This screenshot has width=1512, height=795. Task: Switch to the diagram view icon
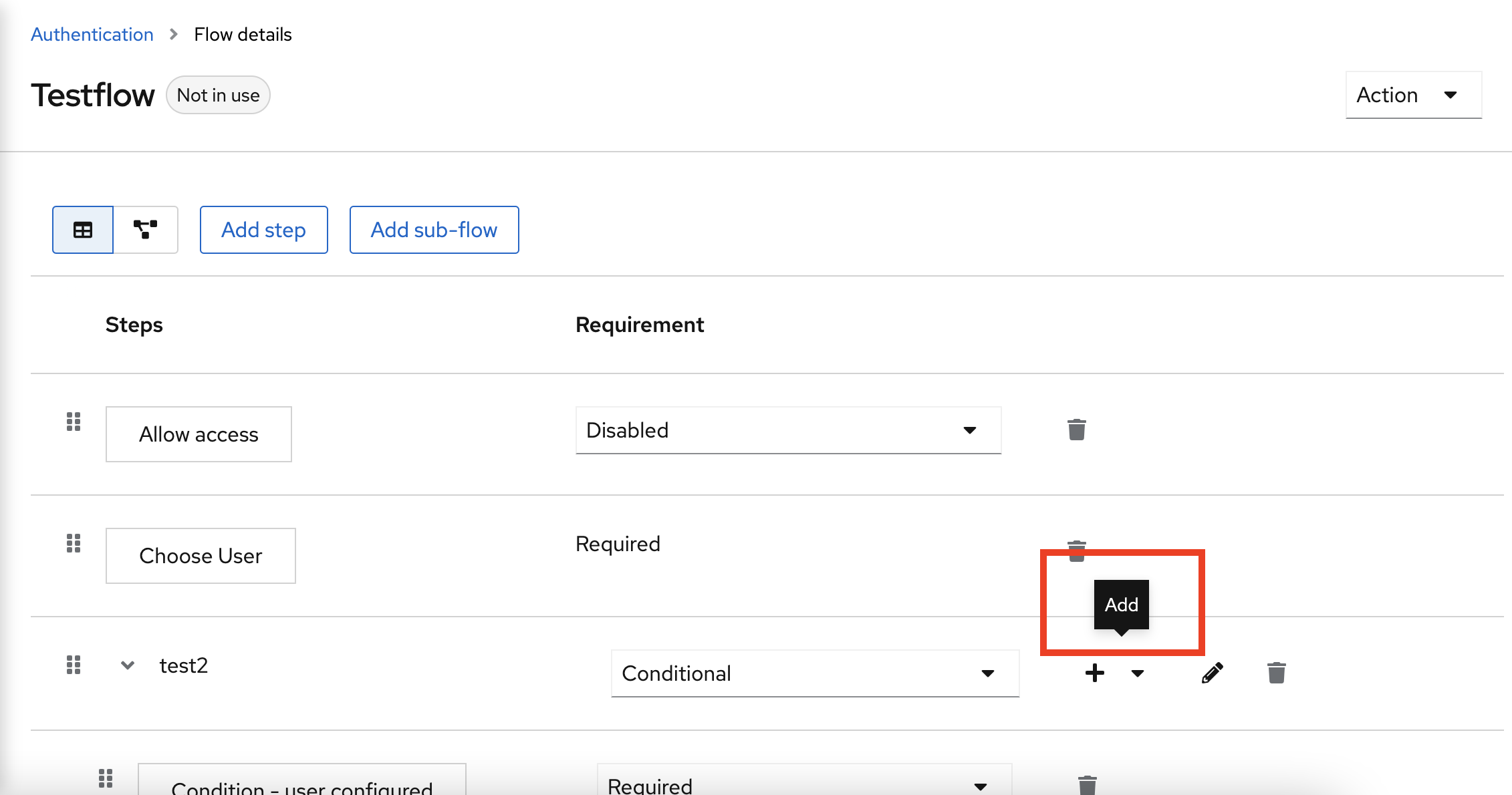146,230
